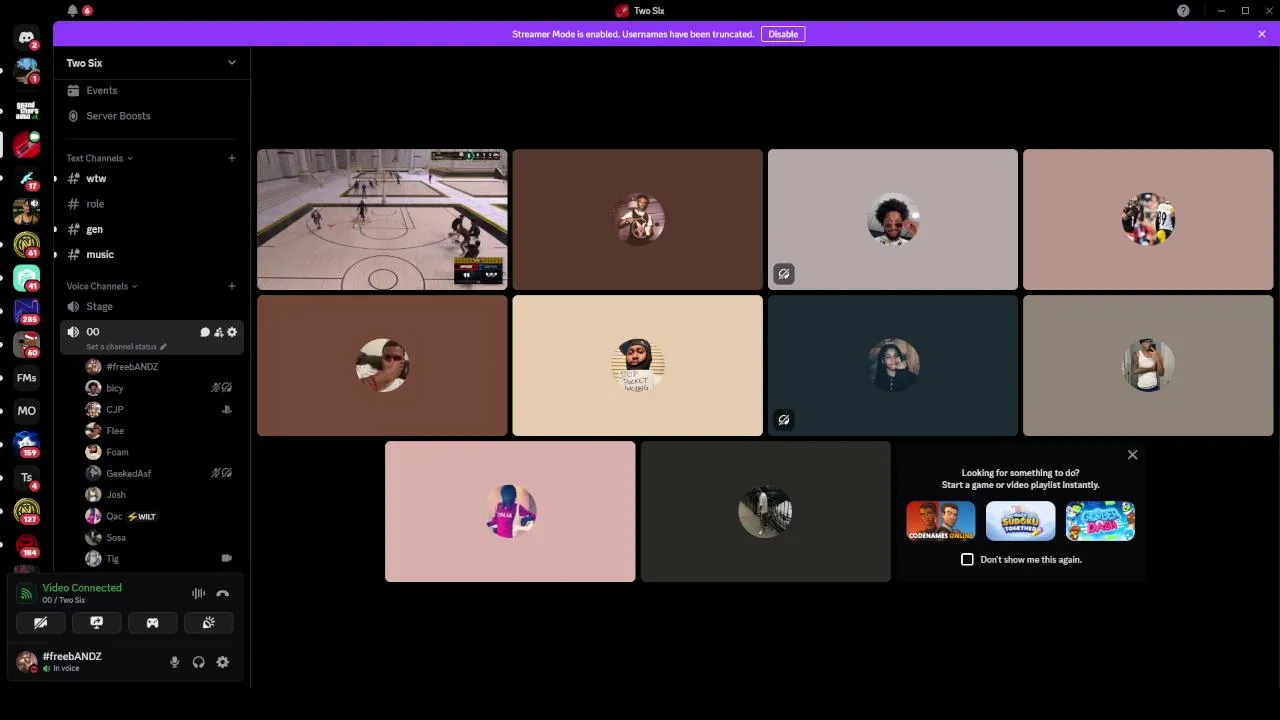
Task: Create an invite for the 00 channel
Action: [x=218, y=332]
